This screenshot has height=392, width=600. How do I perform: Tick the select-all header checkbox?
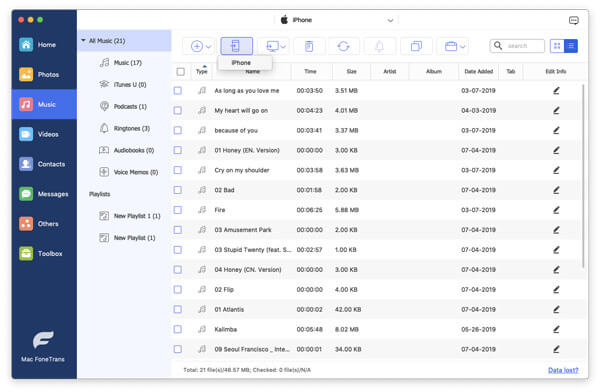(x=181, y=72)
